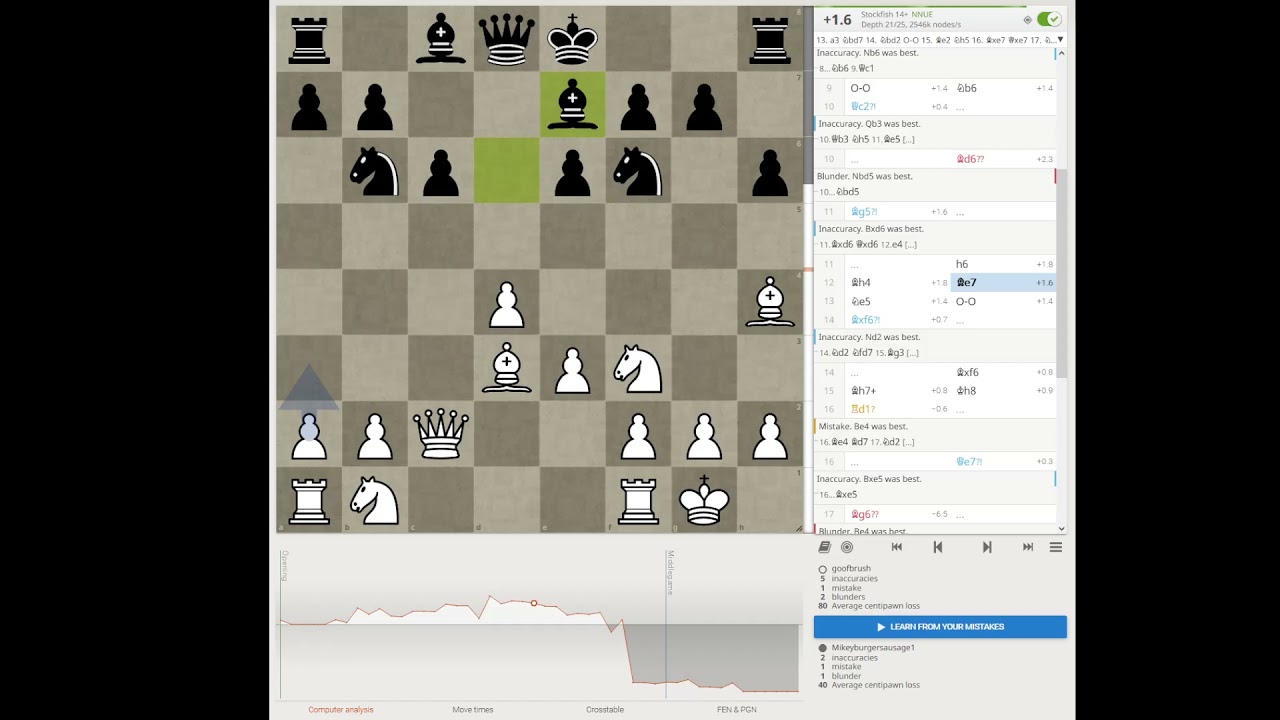Select the white pawn on d4

(x=506, y=302)
